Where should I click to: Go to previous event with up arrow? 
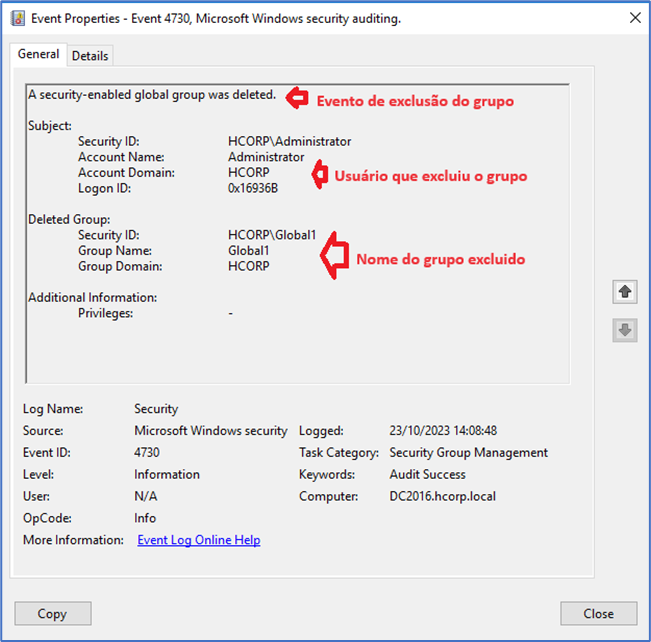tap(626, 292)
